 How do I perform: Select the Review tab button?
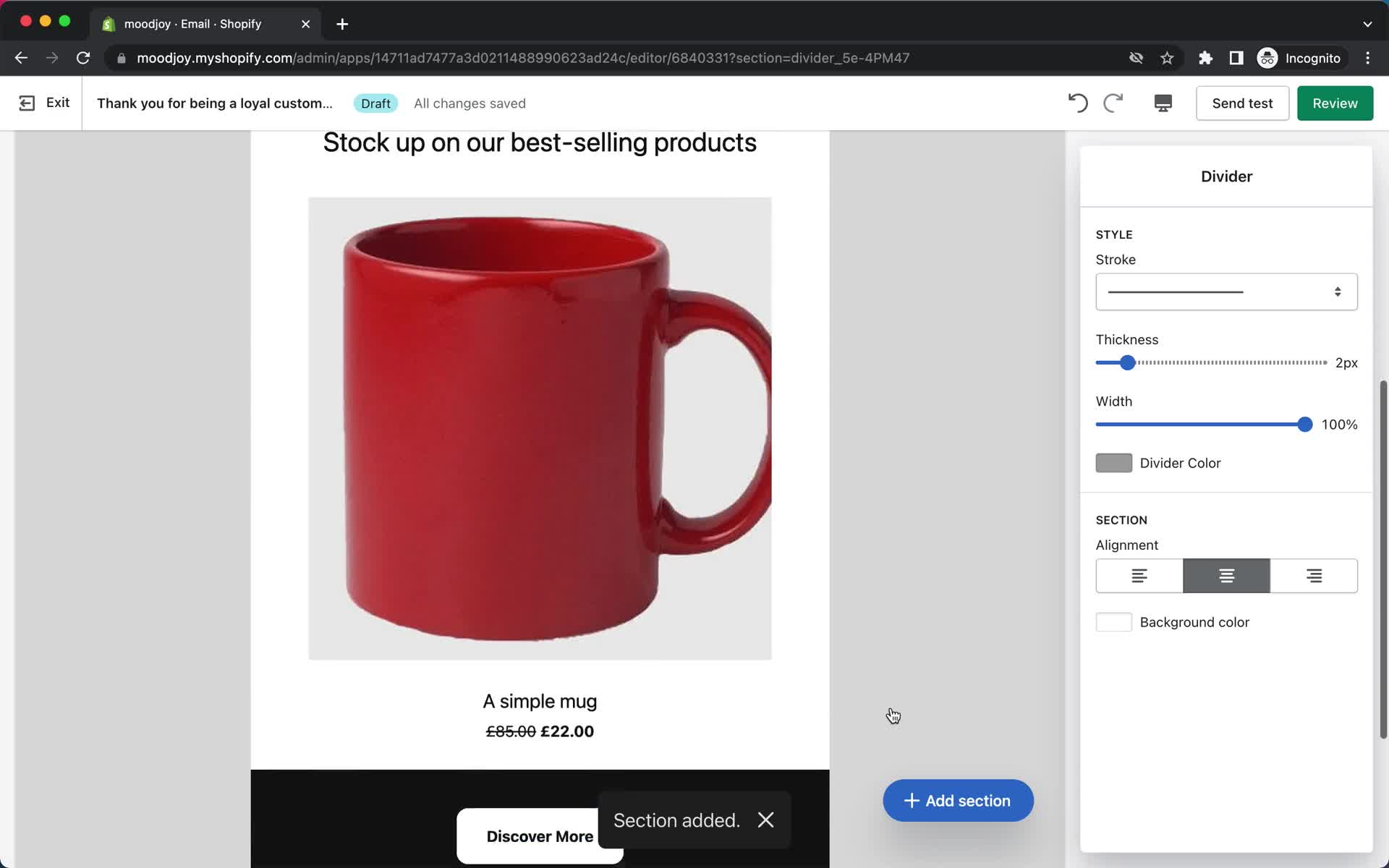[1336, 103]
